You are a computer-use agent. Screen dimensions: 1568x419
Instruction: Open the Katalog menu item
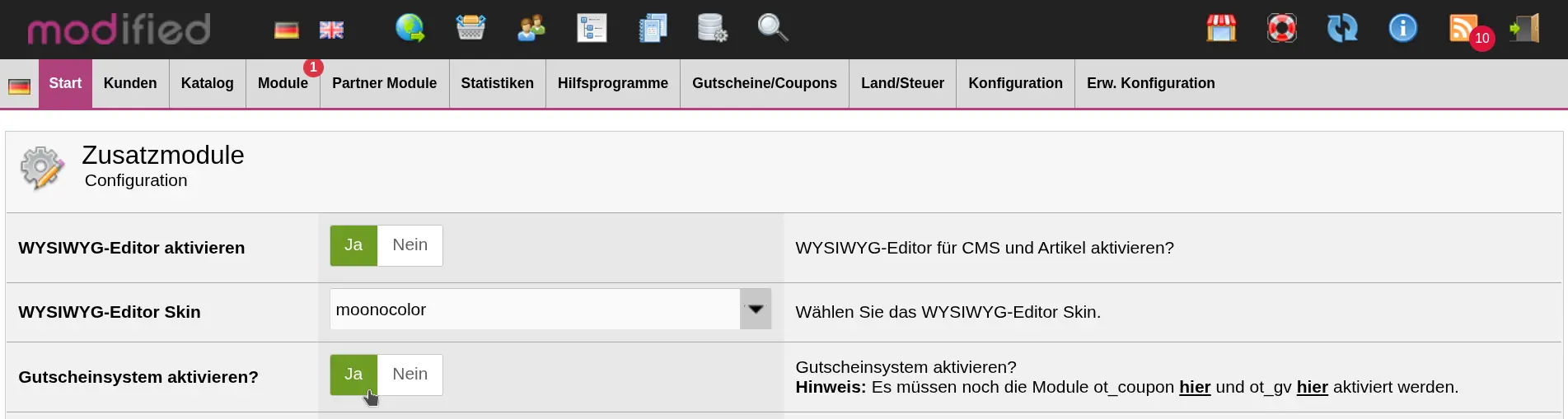click(x=207, y=83)
